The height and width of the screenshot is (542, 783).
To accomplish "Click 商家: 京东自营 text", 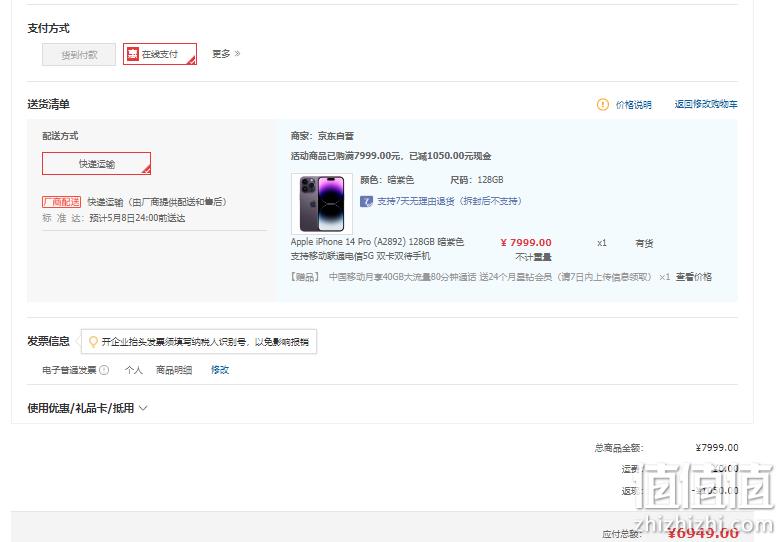I will 322,136.
